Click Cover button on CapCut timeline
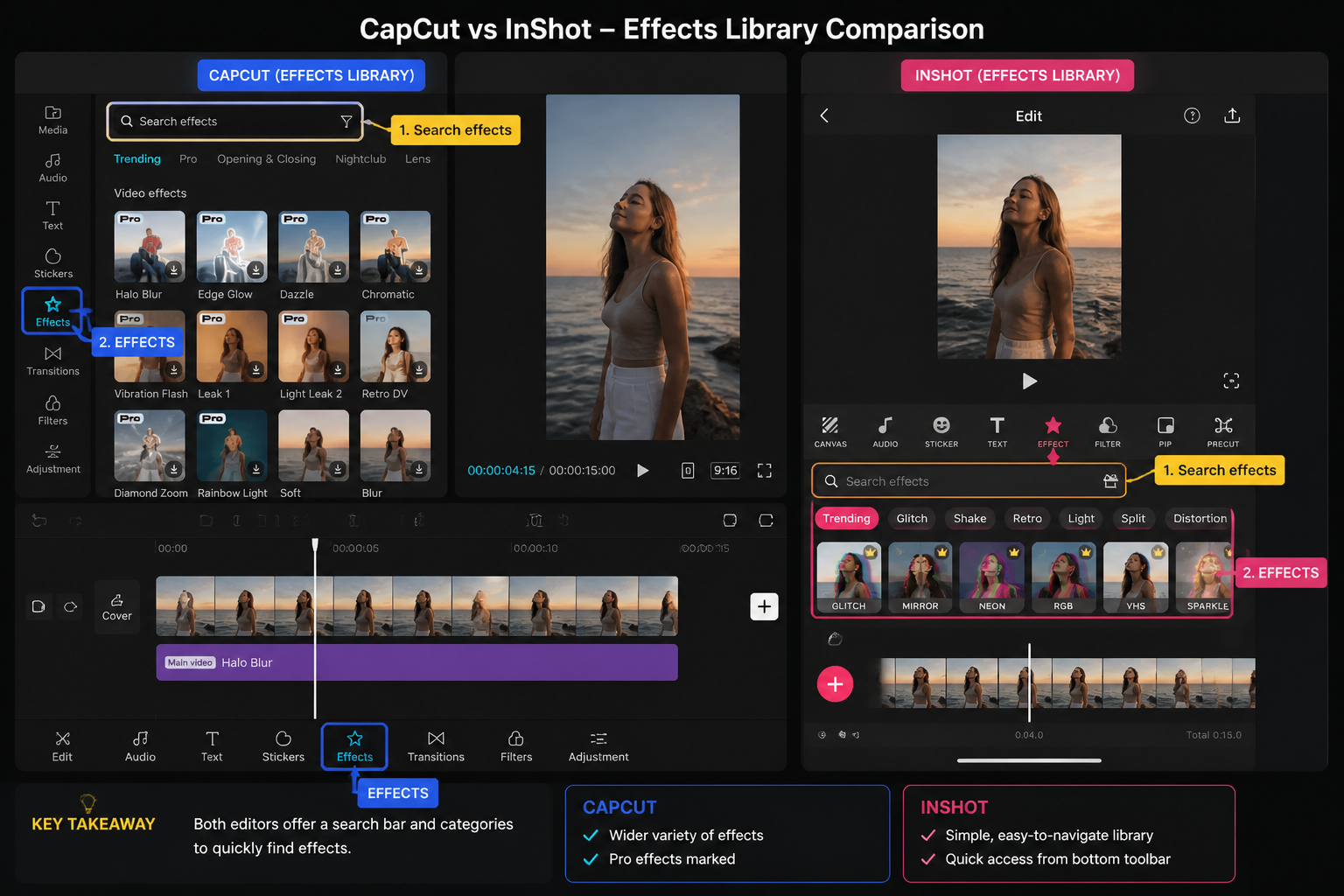 [116, 607]
